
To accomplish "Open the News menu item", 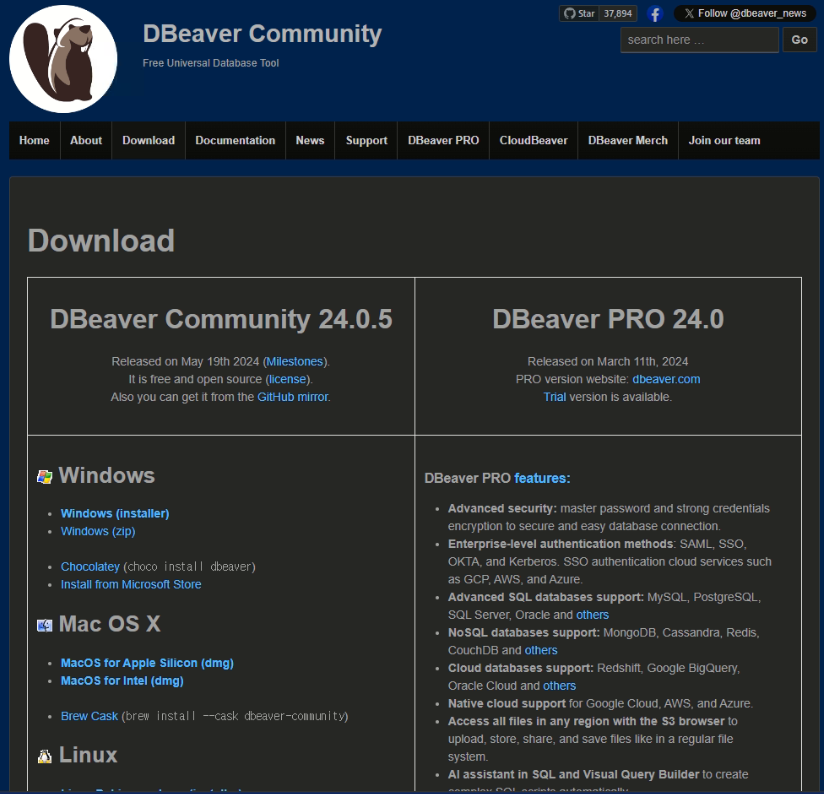I will (310, 140).
